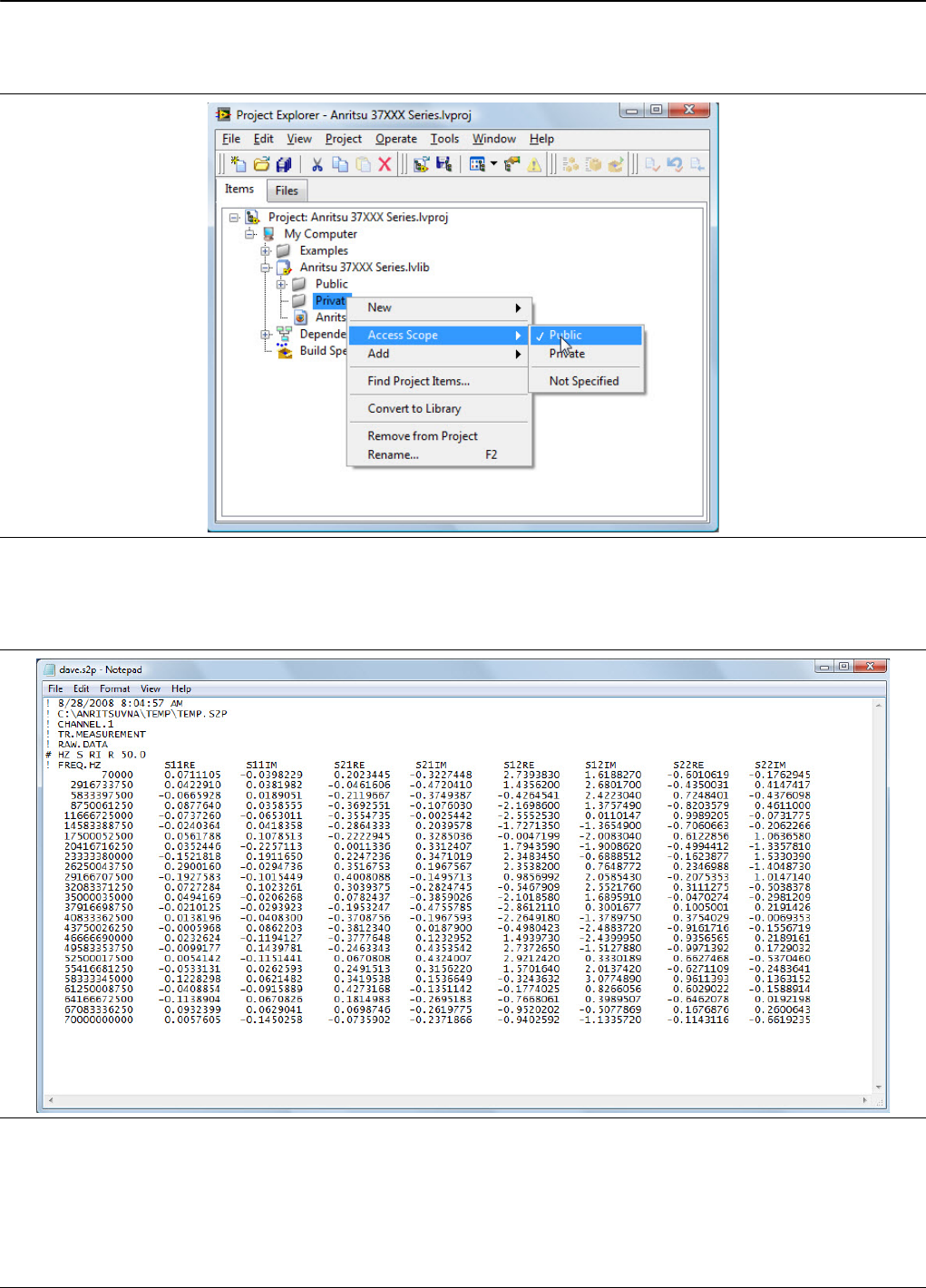Choose Private access scope
This screenshot has width=926, height=1288.
click(x=587, y=354)
